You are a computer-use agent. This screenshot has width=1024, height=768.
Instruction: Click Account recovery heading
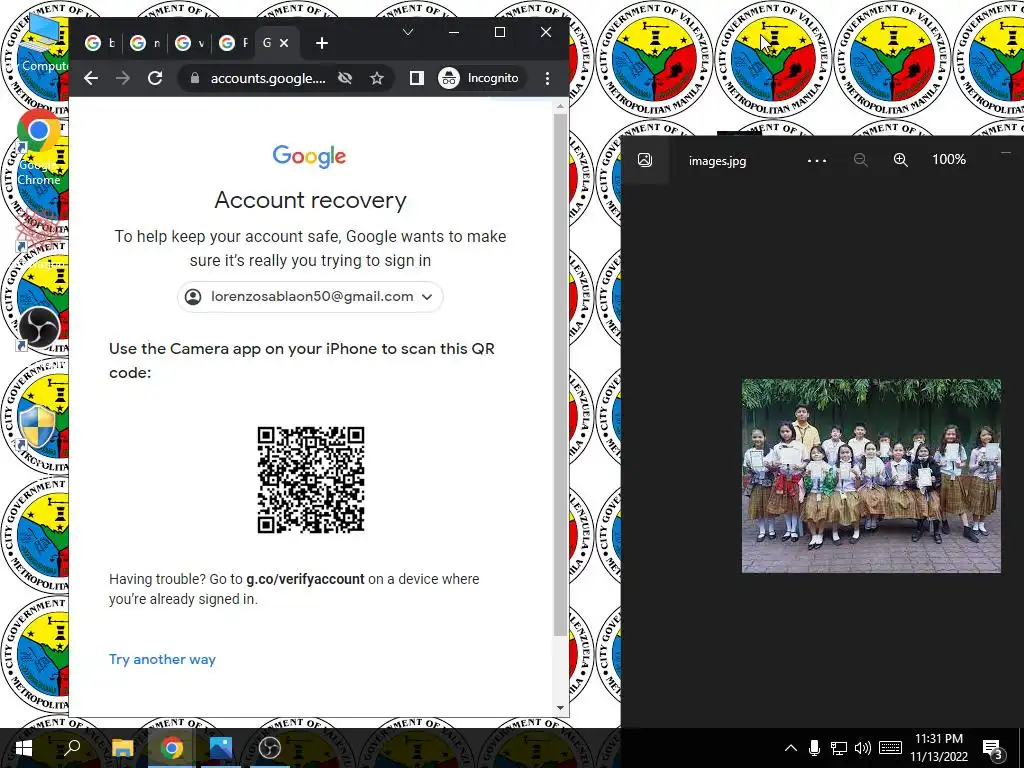pyautogui.click(x=310, y=200)
